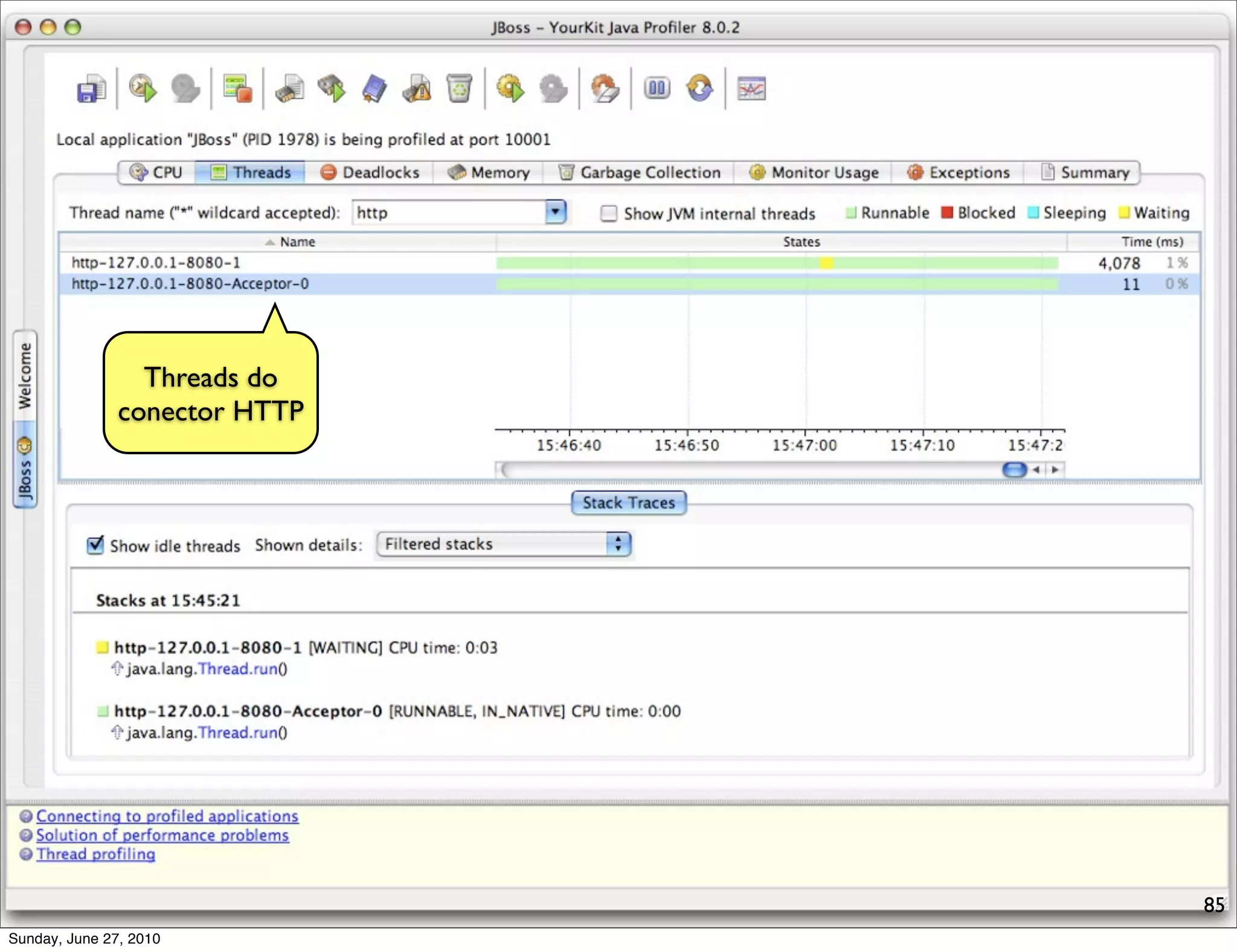Select the http-127.0.0.1-8080-1 thread row

tap(156, 263)
